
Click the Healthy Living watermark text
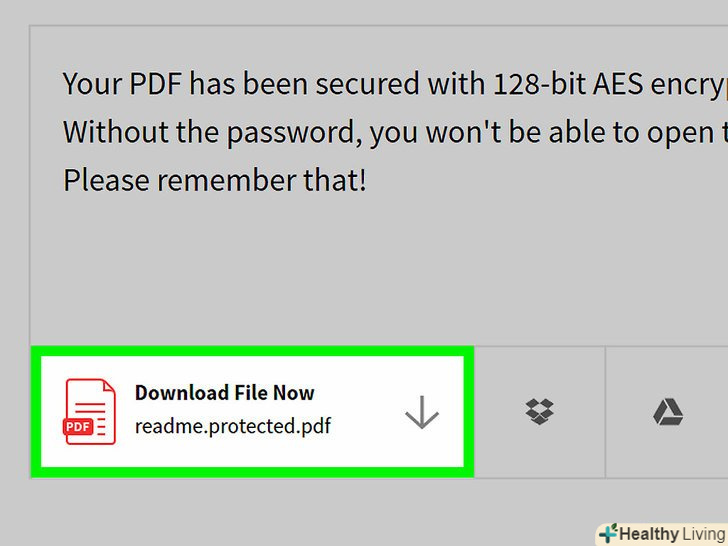670,534
